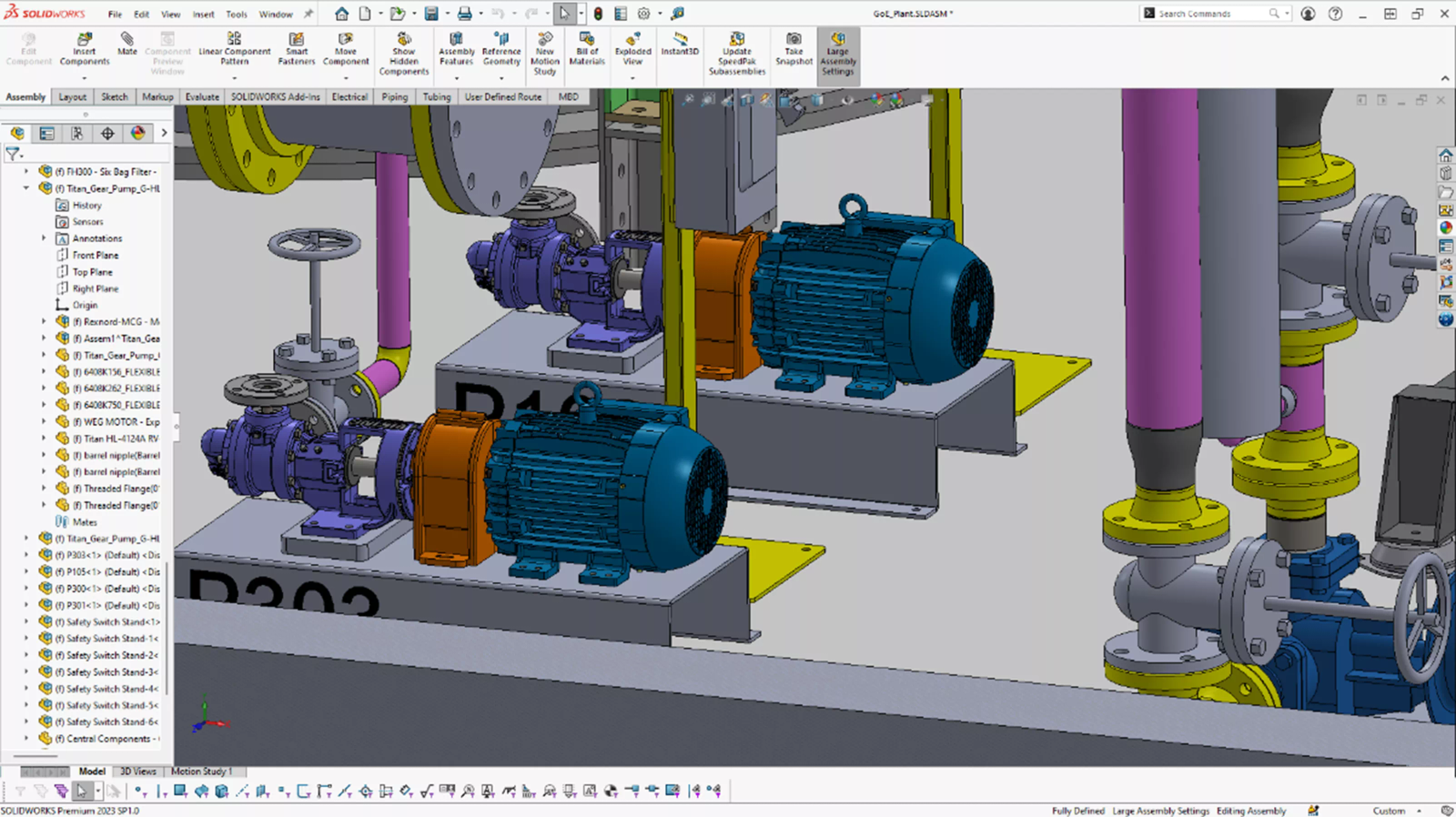The width and height of the screenshot is (1456, 817).
Task: Click Update SpeedPak Subassemblies
Action: [737, 54]
